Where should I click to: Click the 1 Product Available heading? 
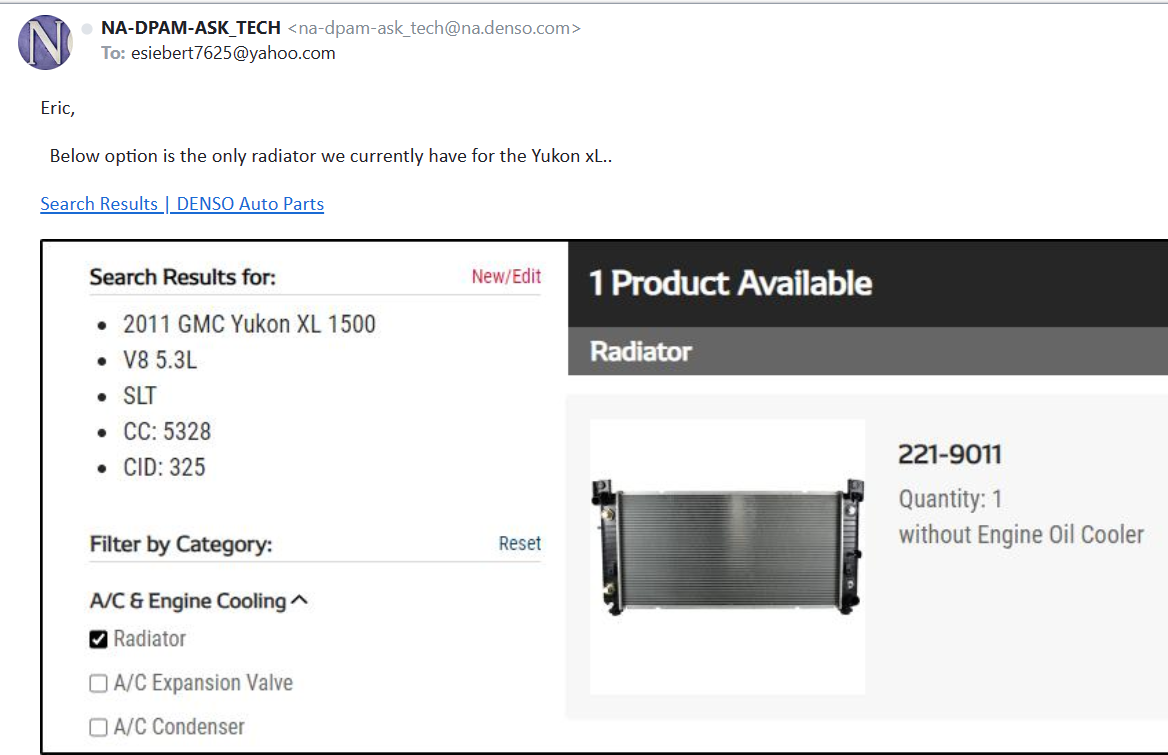[x=730, y=284]
